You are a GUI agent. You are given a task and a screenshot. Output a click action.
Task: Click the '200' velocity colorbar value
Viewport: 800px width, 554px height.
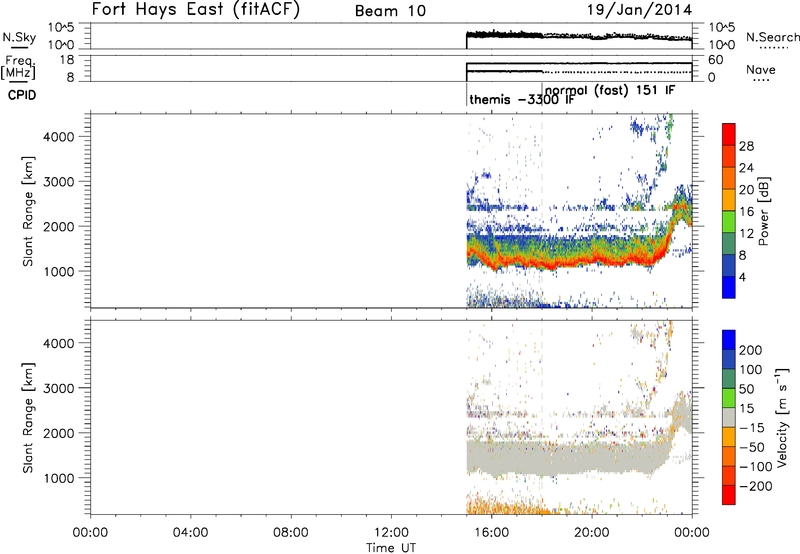point(751,350)
